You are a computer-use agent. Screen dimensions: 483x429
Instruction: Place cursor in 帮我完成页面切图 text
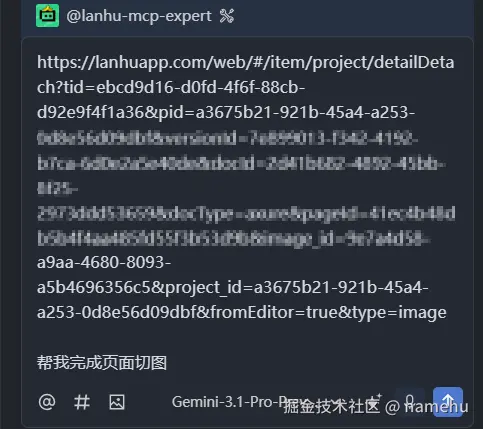tap(102, 363)
